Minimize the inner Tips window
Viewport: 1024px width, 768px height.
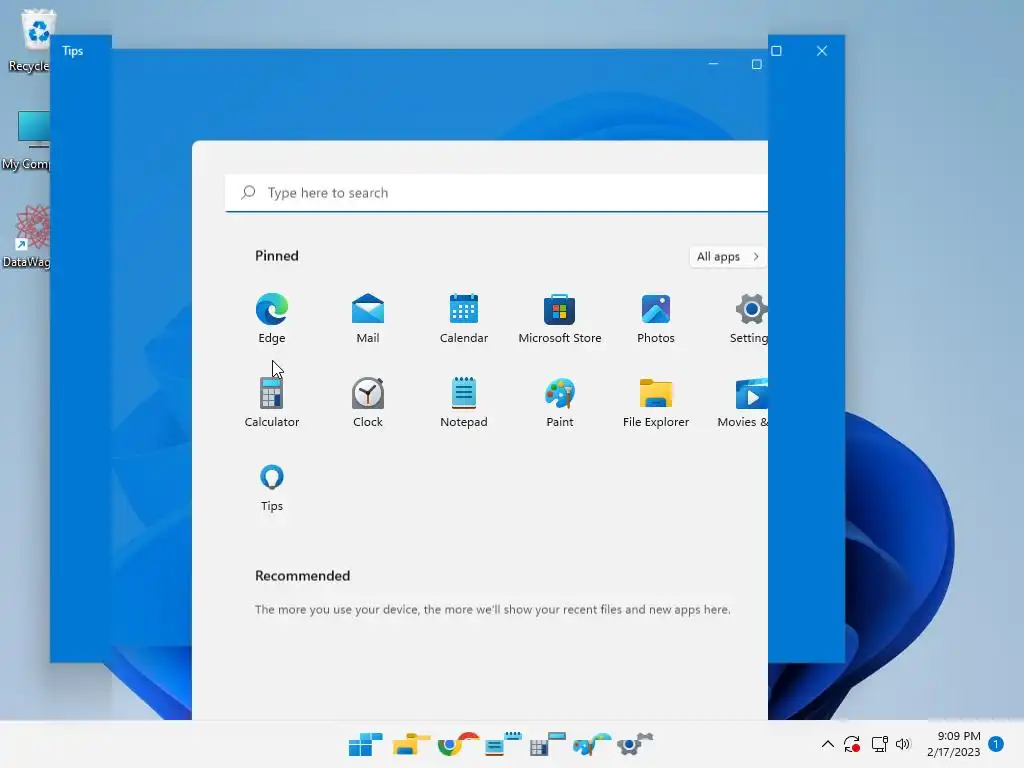point(713,64)
